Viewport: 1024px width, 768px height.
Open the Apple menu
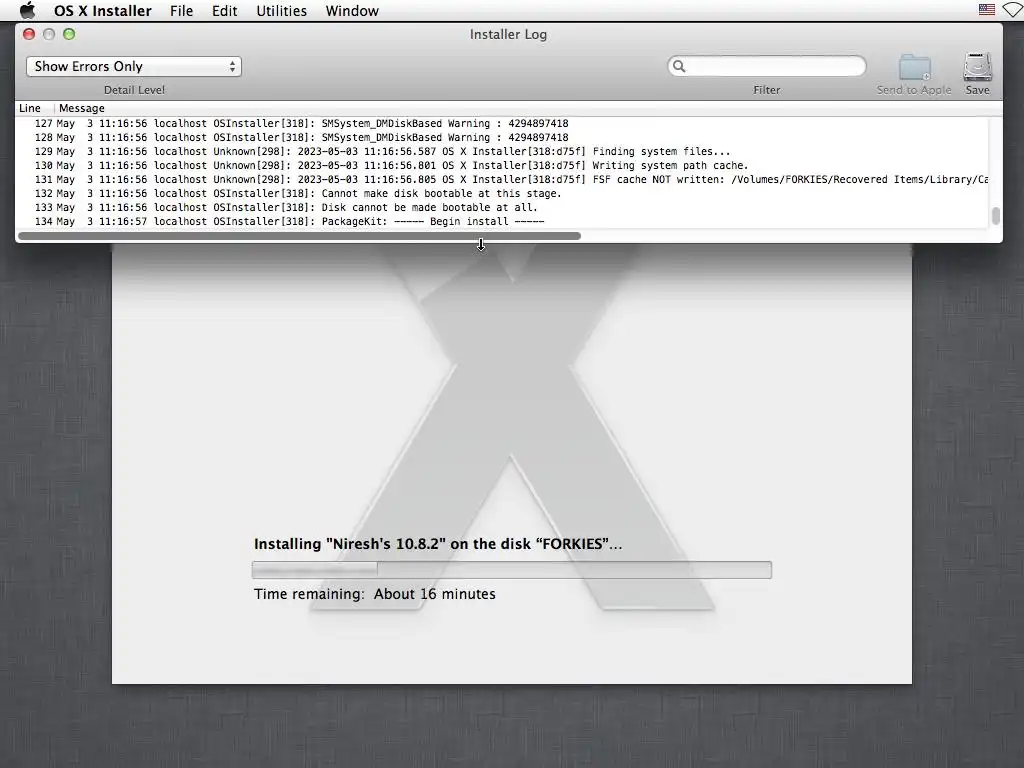[x=27, y=10]
